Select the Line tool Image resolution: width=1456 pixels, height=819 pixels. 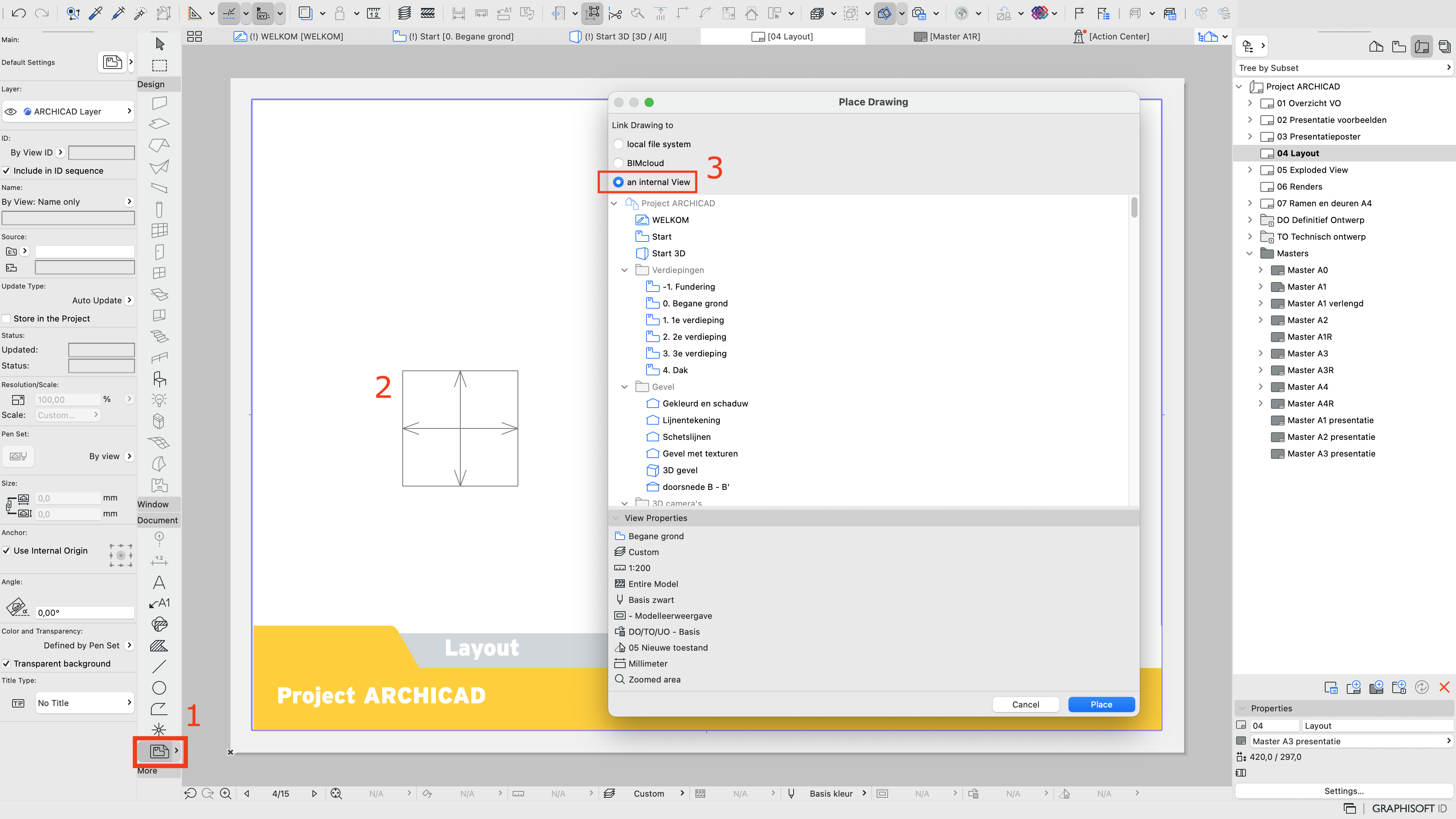point(159,667)
